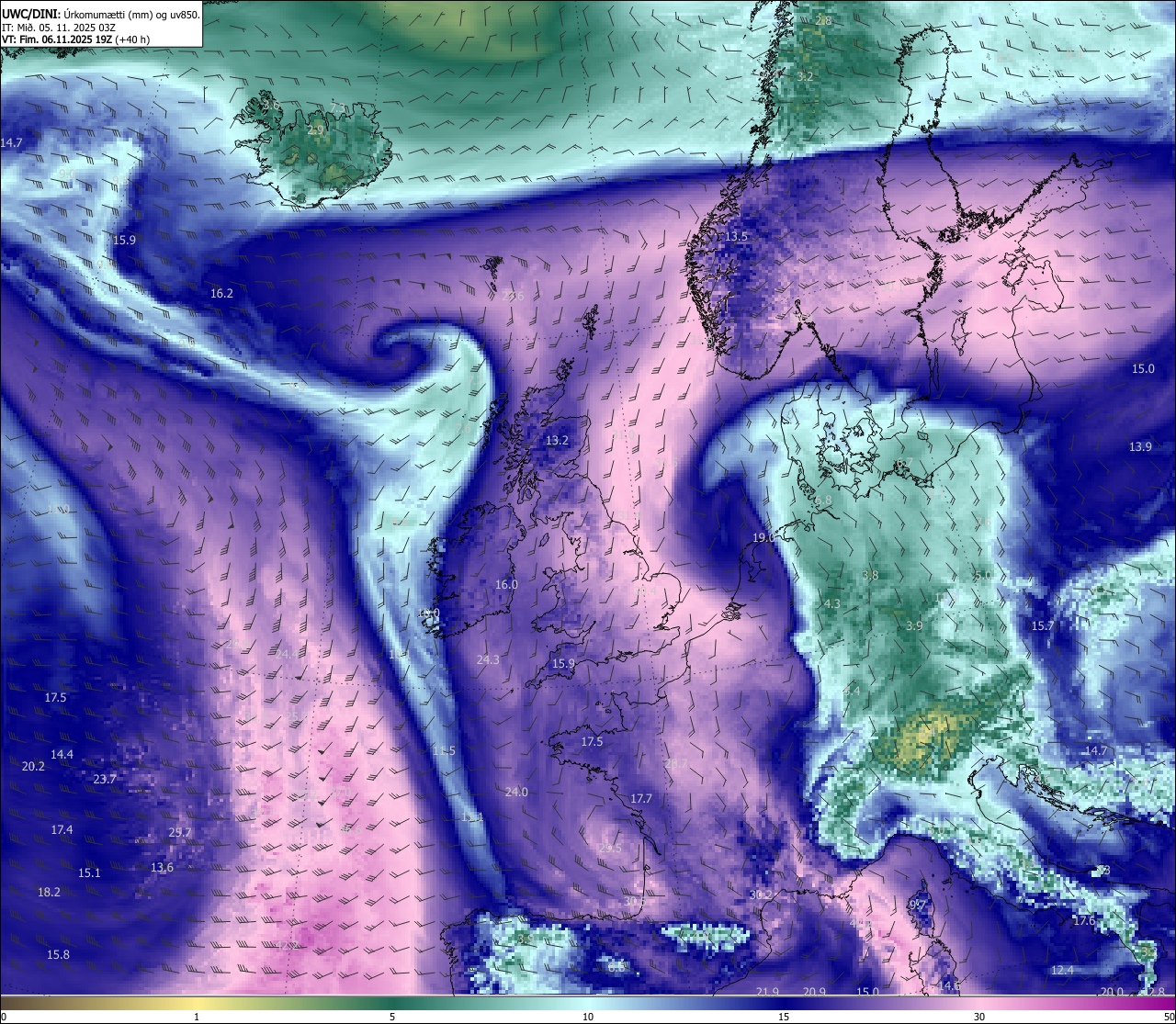Viewport: 1176px width, 1024px height.
Task: Click the 3.2 value over northern Scandinavia
Action: [805, 77]
